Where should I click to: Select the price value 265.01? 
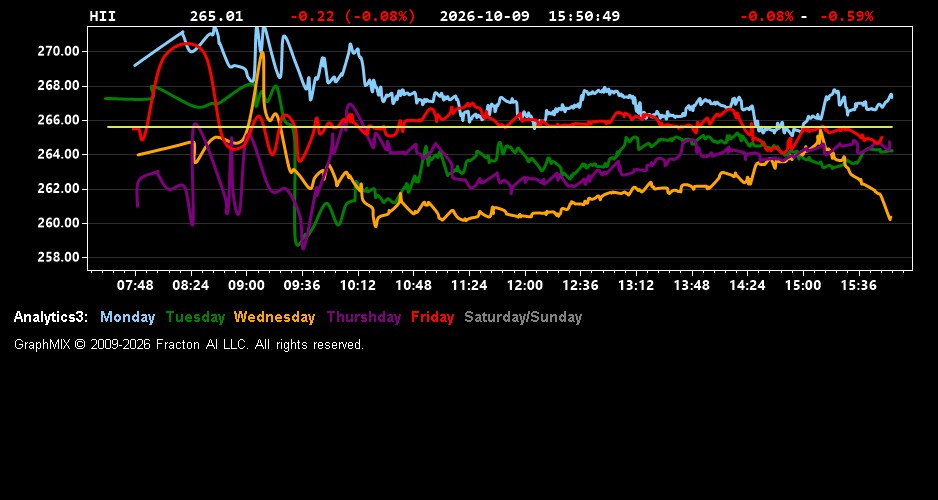pyautogui.click(x=217, y=16)
